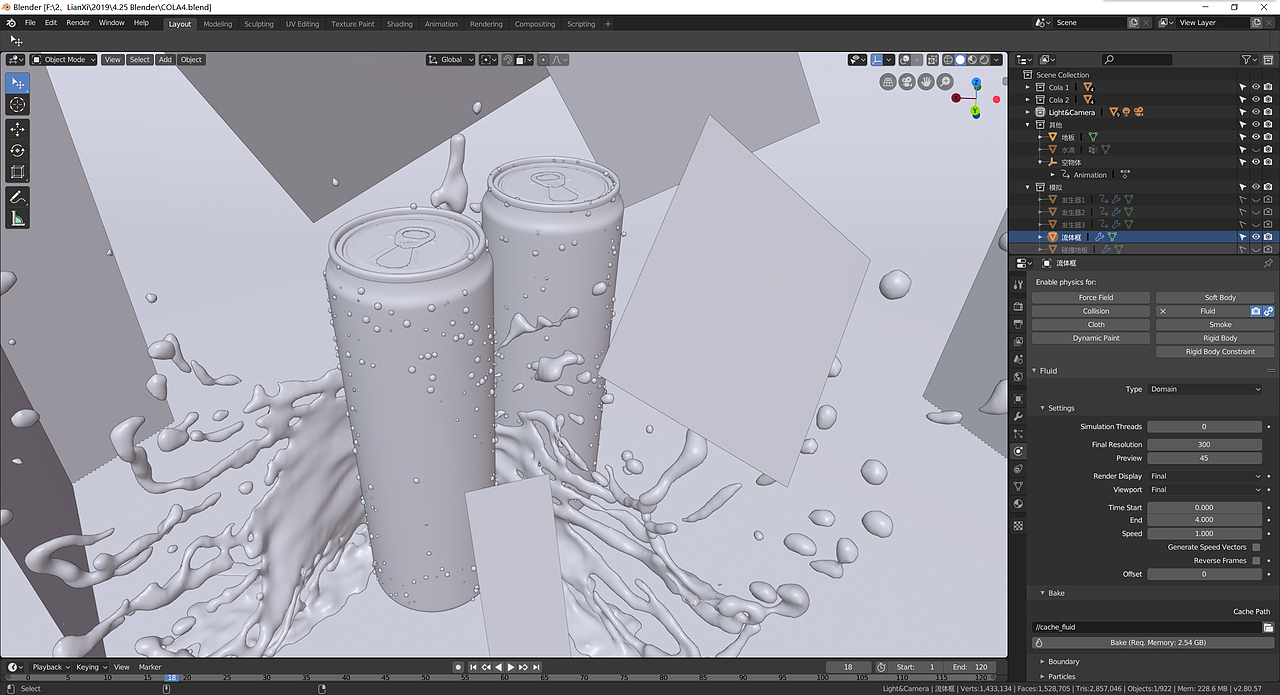The height and width of the screenshot is (695, 1280).
Task: Open the Type dropdown set to Domain
Action: click(1205, 389)
